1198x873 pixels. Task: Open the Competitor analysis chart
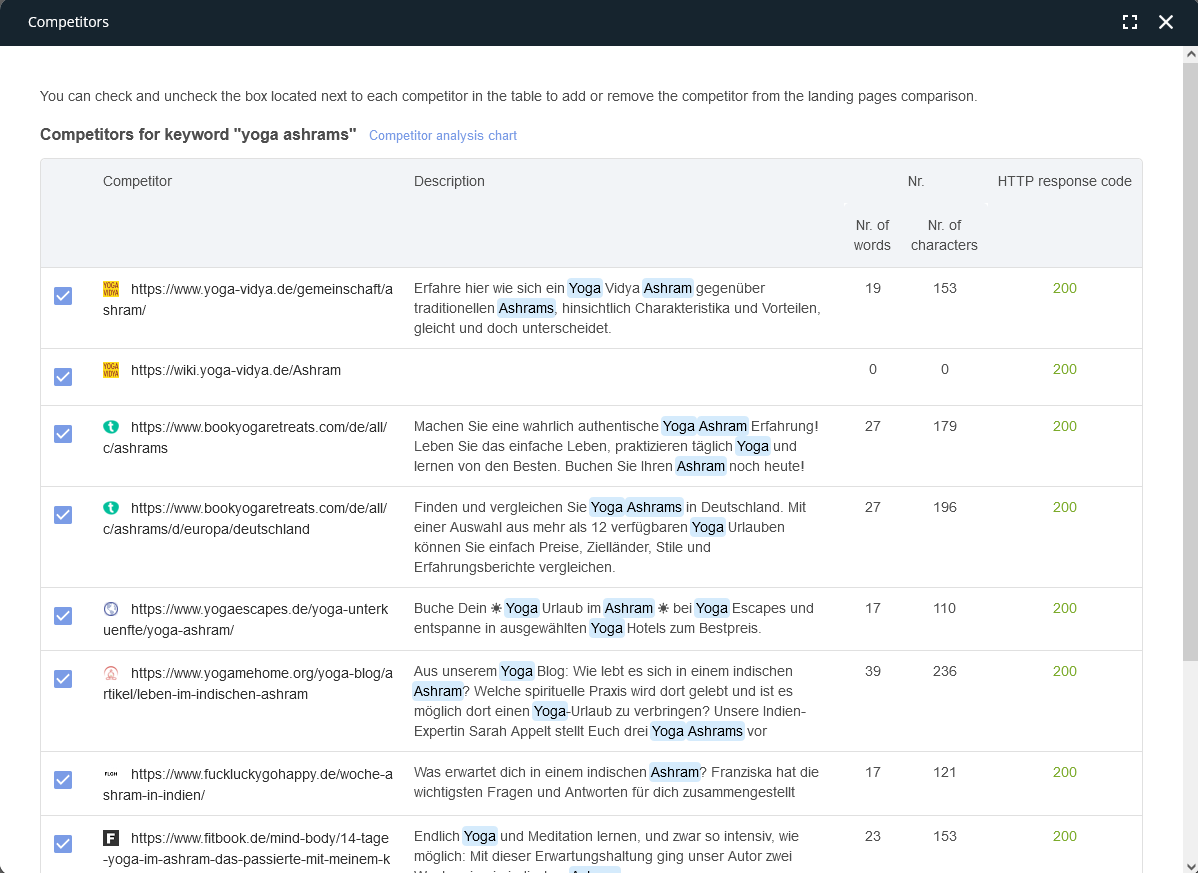pos(442,135)
